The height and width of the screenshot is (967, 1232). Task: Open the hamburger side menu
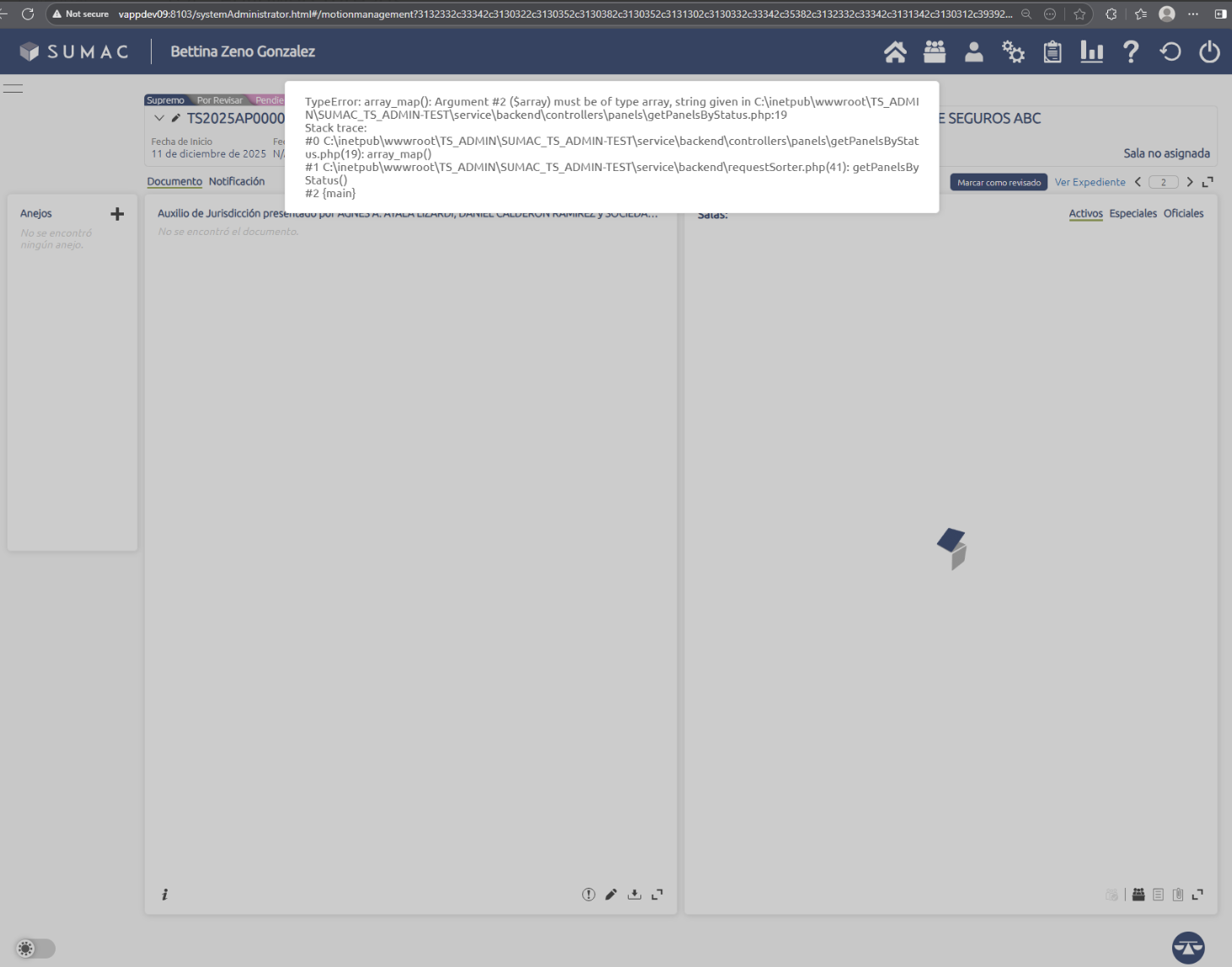click(13, 88)
